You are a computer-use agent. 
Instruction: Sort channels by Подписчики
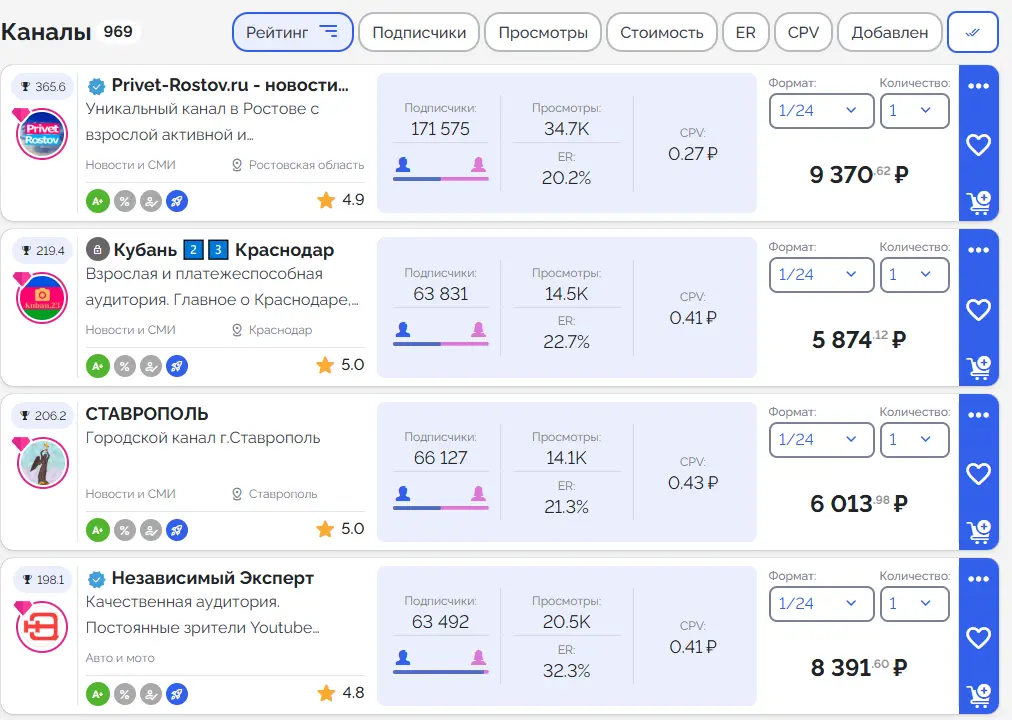[419, 32]
